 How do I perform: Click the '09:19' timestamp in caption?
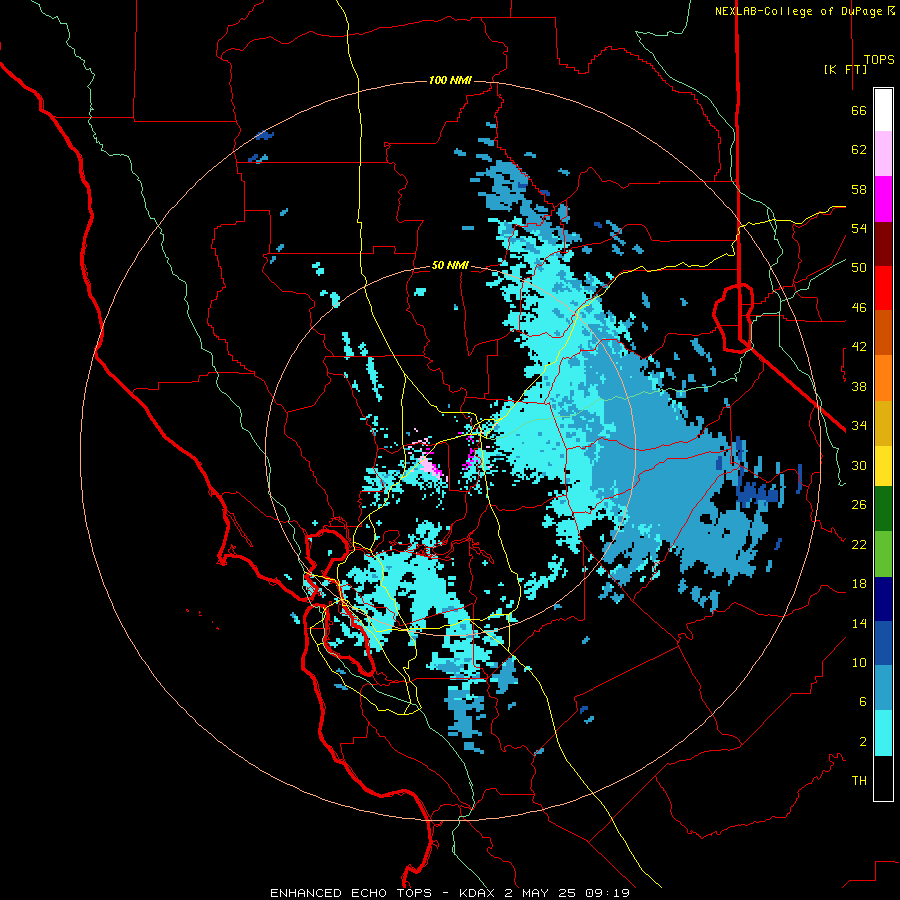click(607, 893)
